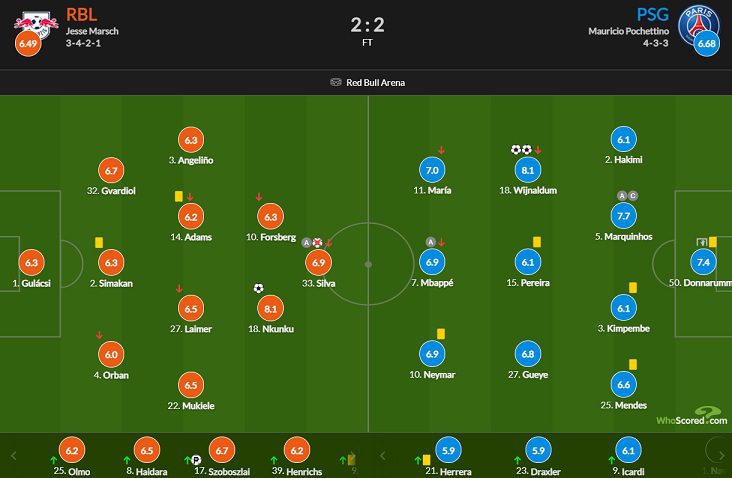This screenshot has width=732, height=478.
Task: Click the two goal balls above Wijnaldum
Action: click(x=521, y=150)
